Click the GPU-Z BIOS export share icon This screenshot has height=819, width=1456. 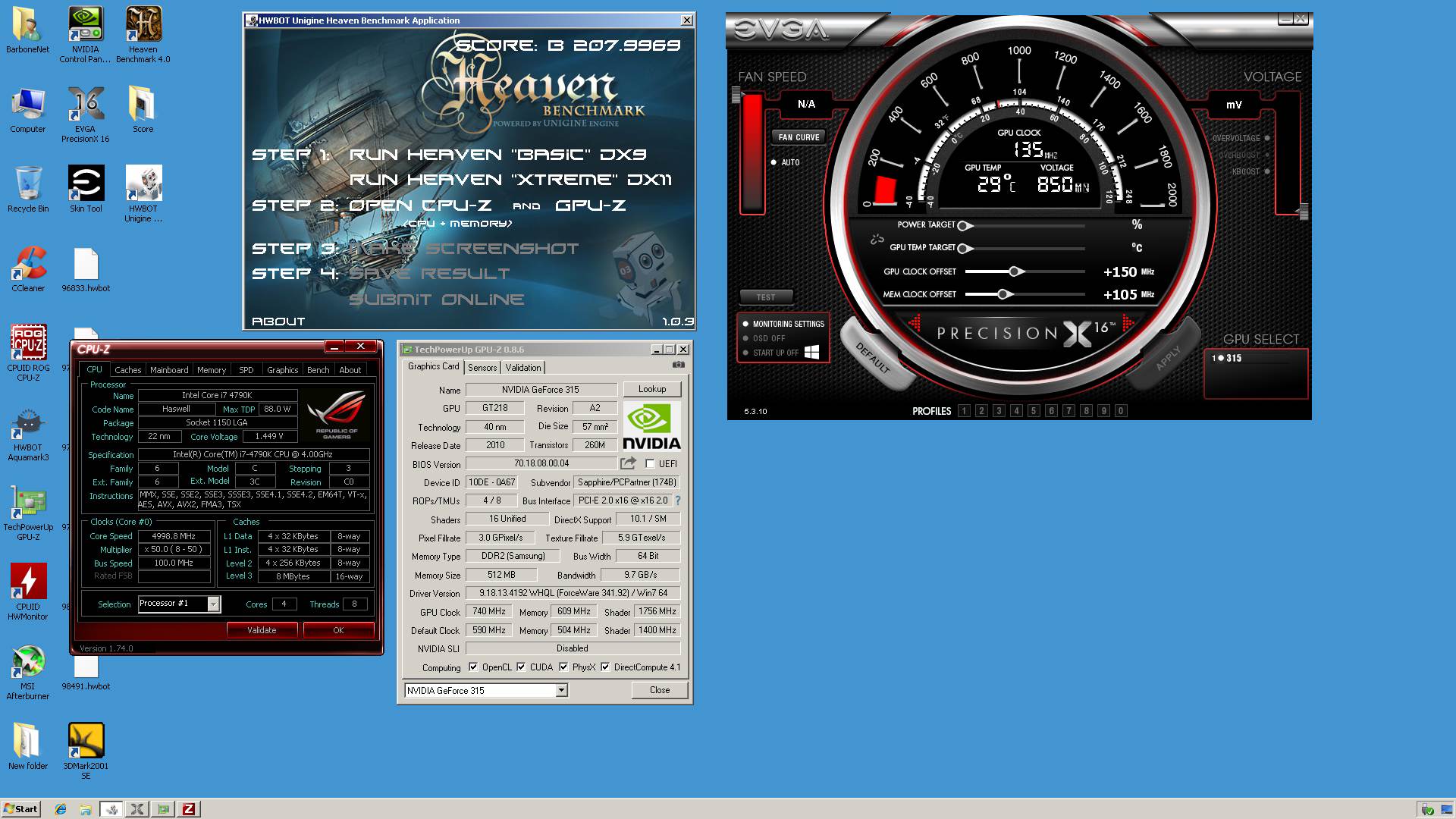click(x=628, y=463)
